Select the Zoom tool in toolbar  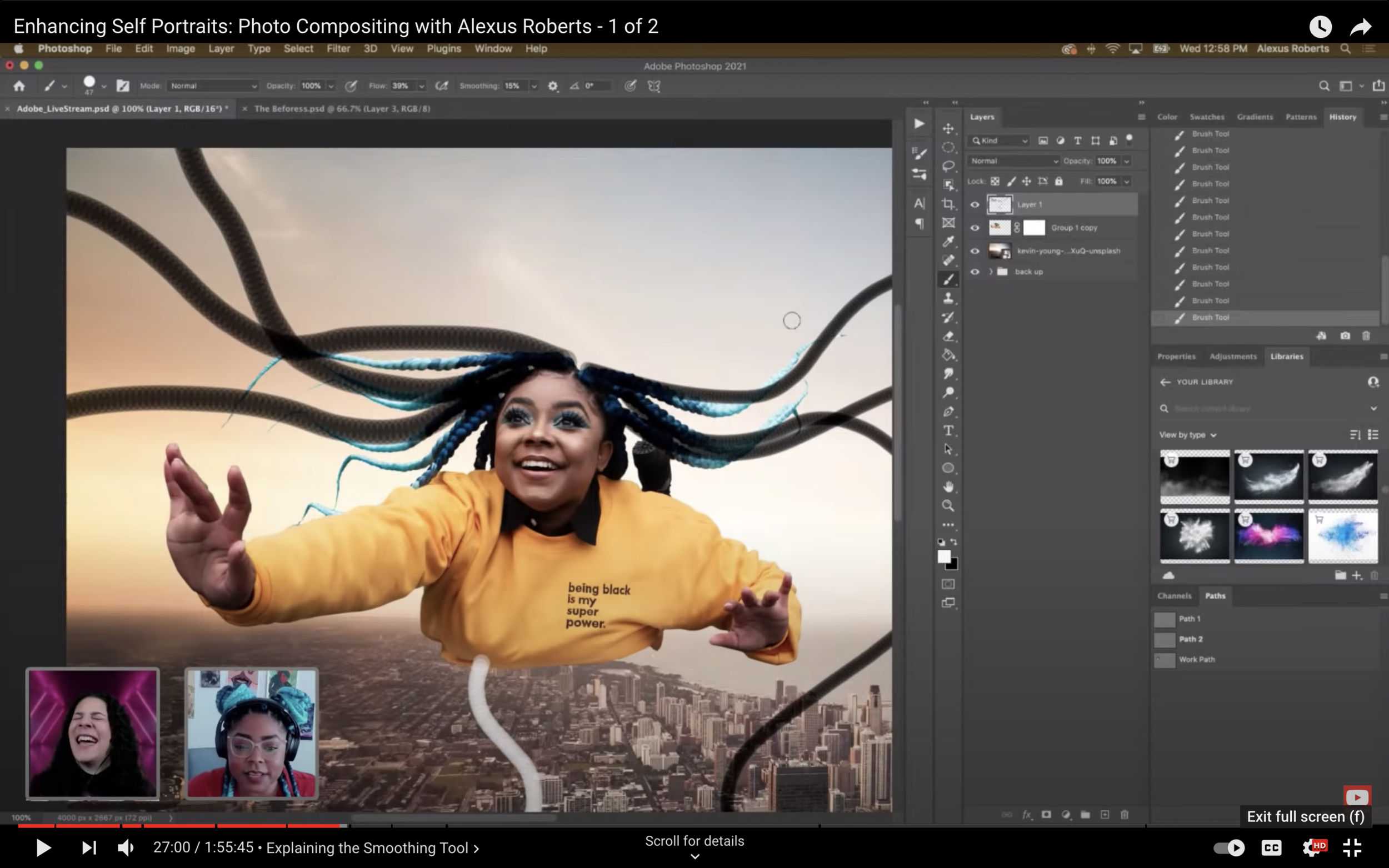point(948,506)
